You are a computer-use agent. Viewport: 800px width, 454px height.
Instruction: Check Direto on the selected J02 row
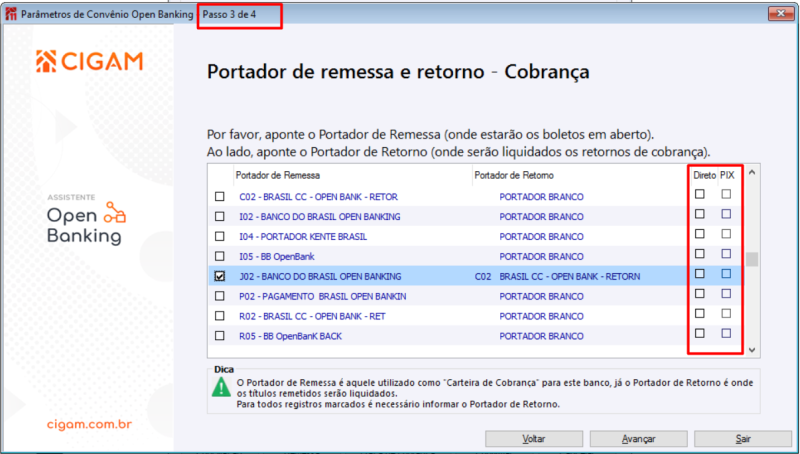point(700,273)
